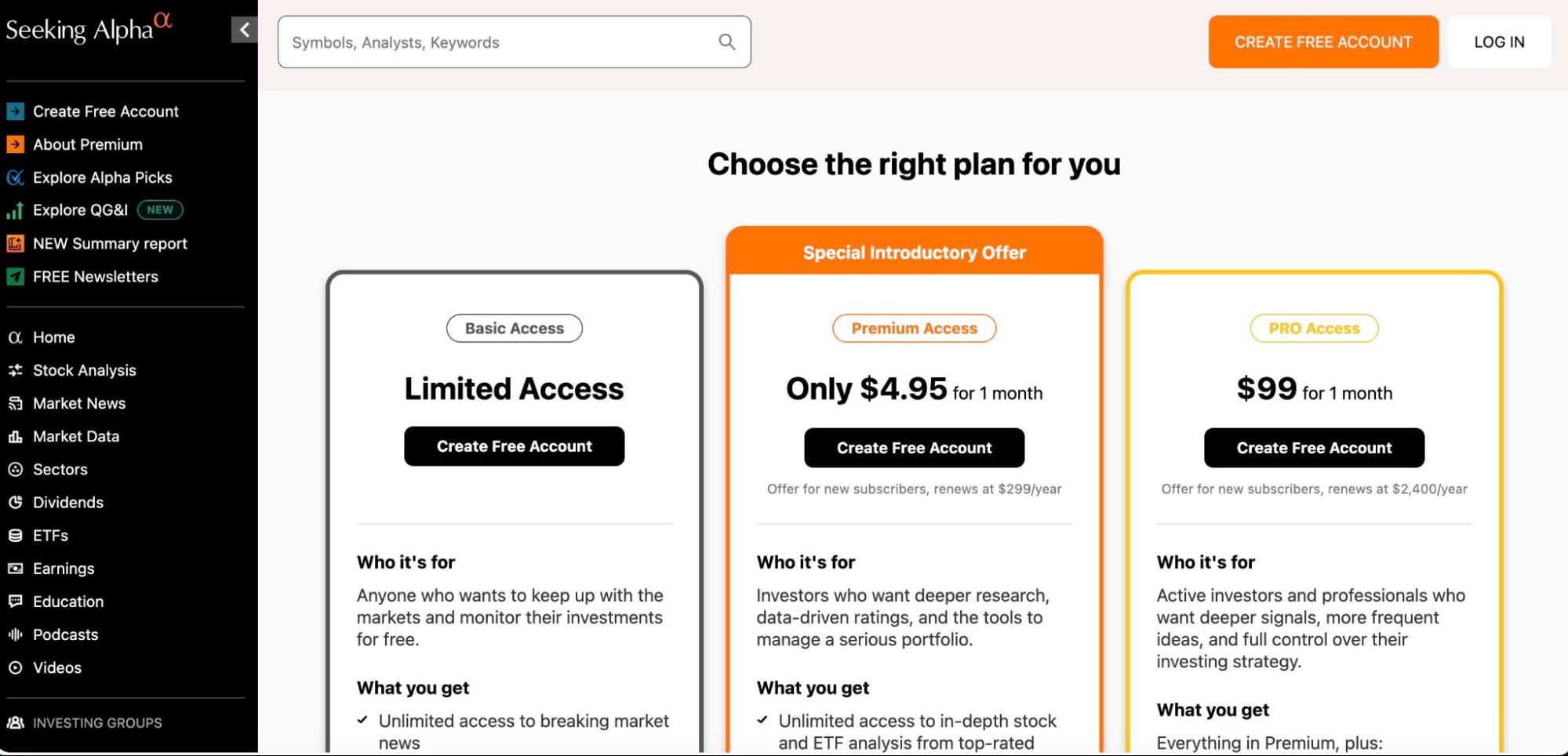Collapse the sidebar with the arrow button
1568x756 pixels.
[x=244, y=30]
